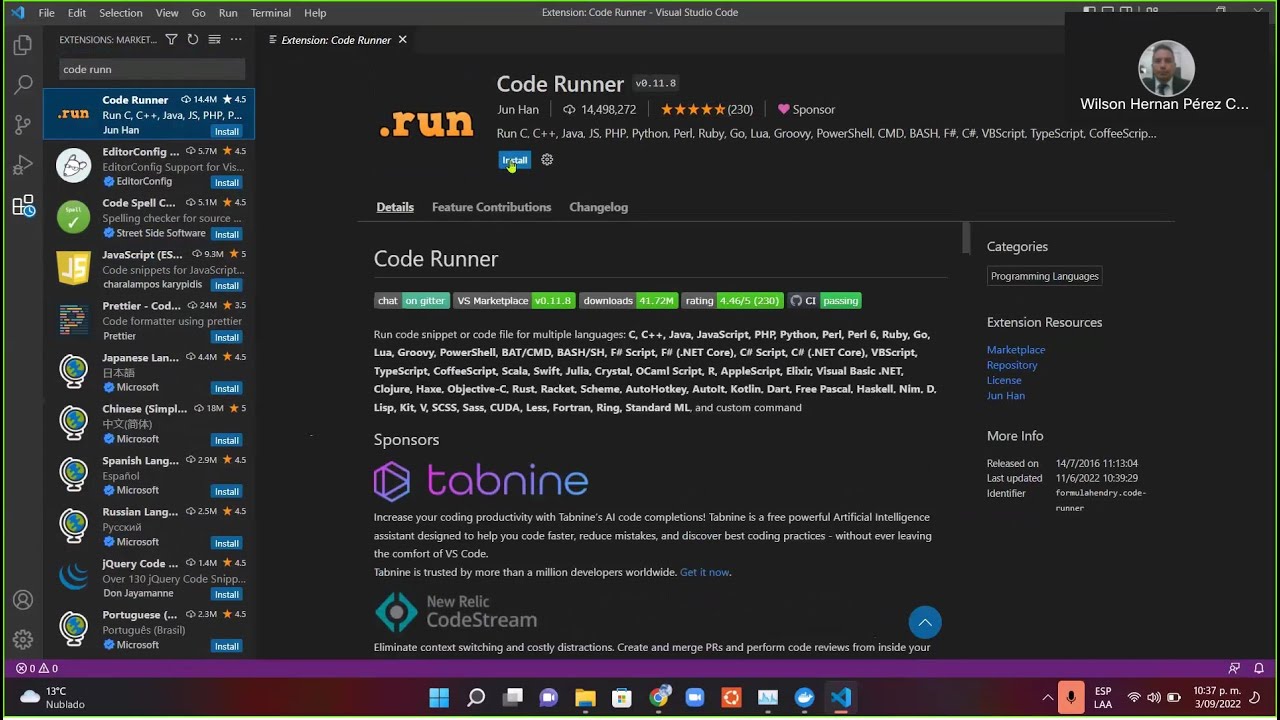The height and width of the screenshot is (720, 1280).
Task: Open notifications bell in status bar
Action: (x=1259, y=668)
